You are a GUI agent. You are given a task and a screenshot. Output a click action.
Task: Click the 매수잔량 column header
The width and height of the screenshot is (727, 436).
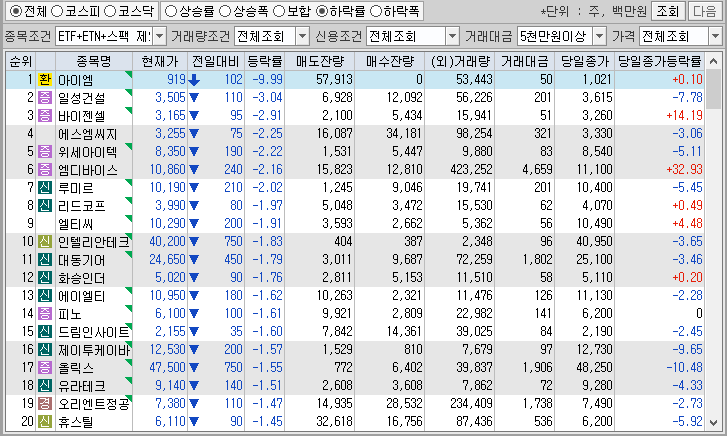pos(389,61)
